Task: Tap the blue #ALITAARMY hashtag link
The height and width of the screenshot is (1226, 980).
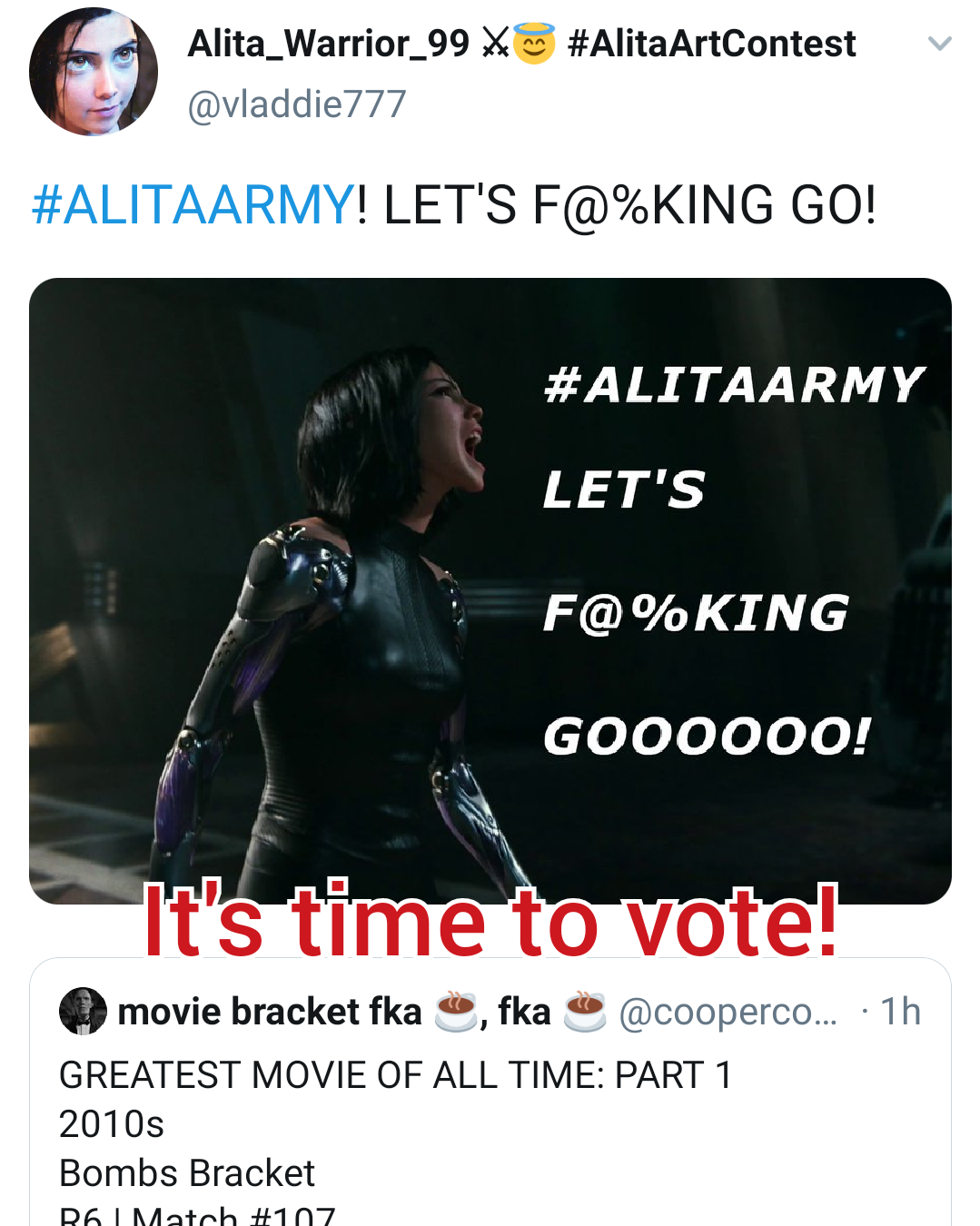Action: click(193, 204)
